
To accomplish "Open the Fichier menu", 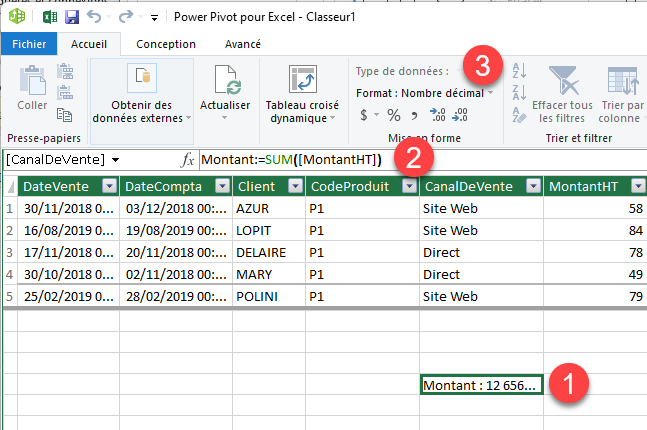I will point(29,44).
